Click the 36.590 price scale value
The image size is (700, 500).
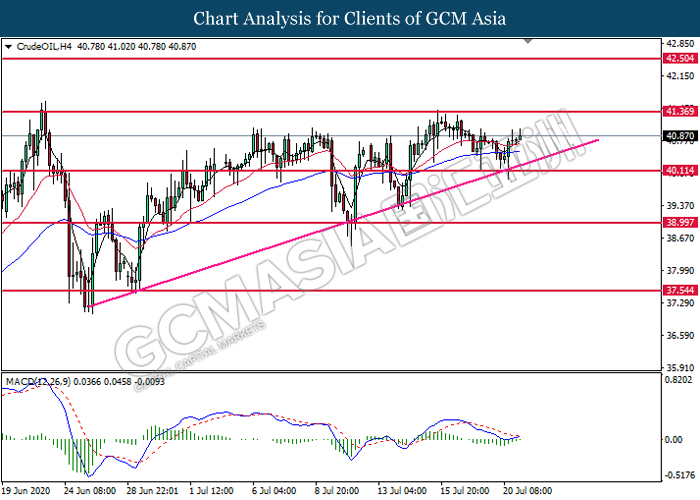680,335
